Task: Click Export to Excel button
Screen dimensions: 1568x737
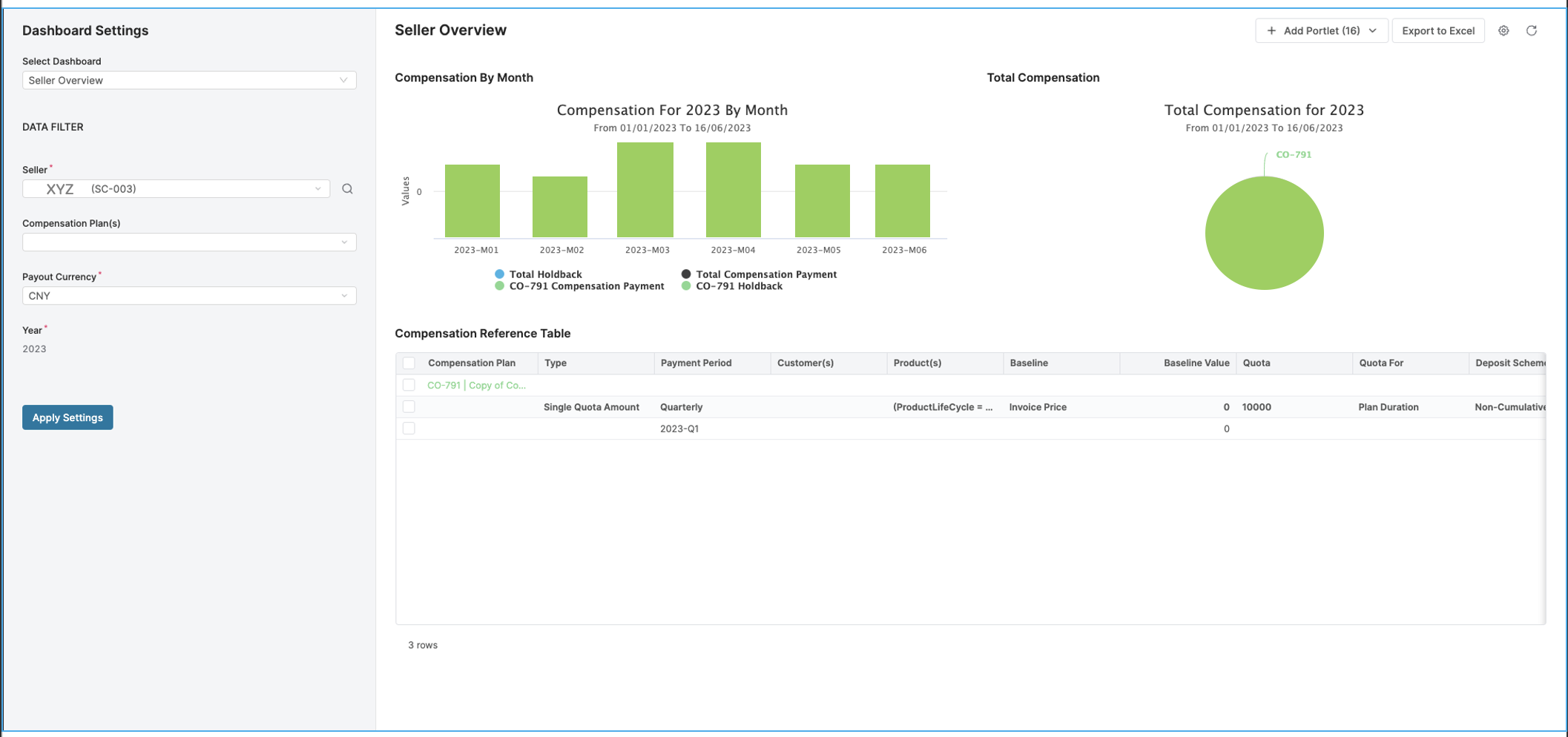Action: pos(1437,30)
